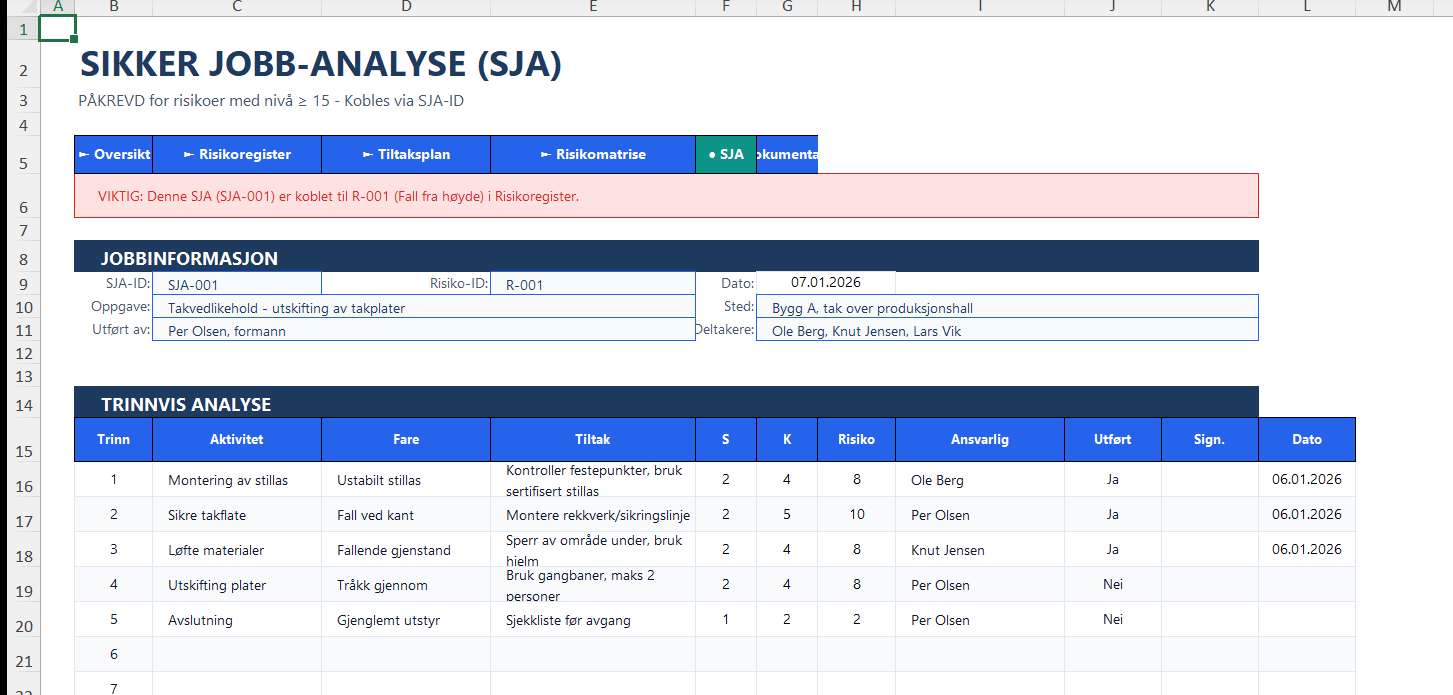Screen dimensions: 1453x695
Task: Switch to the Risikomatrise navigation button
Action: (x=593, y=155)
